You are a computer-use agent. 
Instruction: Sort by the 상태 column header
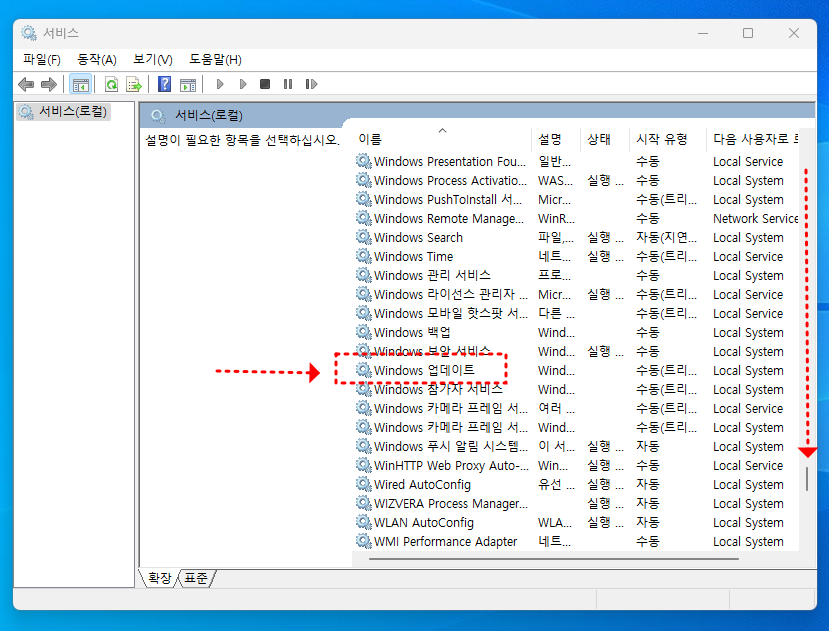pyautogui.click(x=605, y=139)
